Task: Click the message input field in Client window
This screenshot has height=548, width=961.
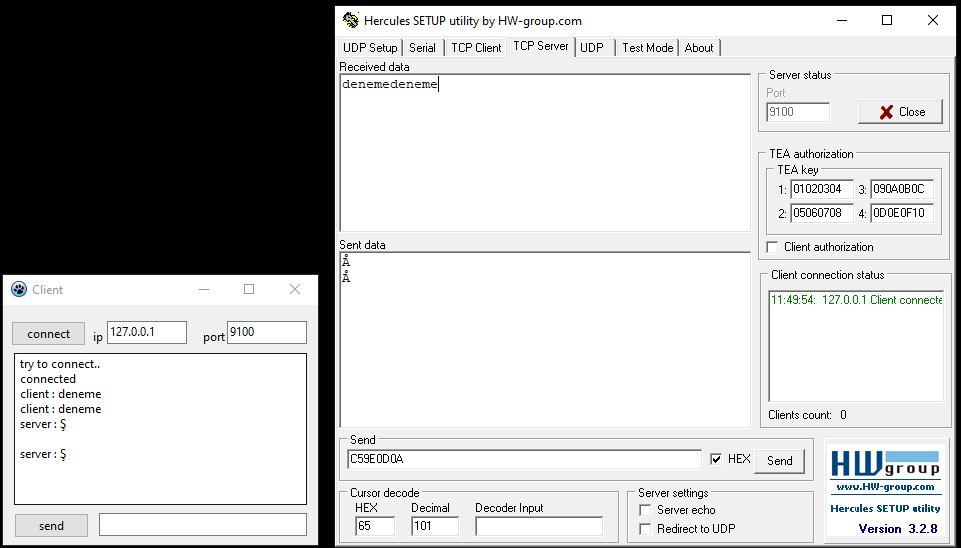Action: [x=203, y=525]
